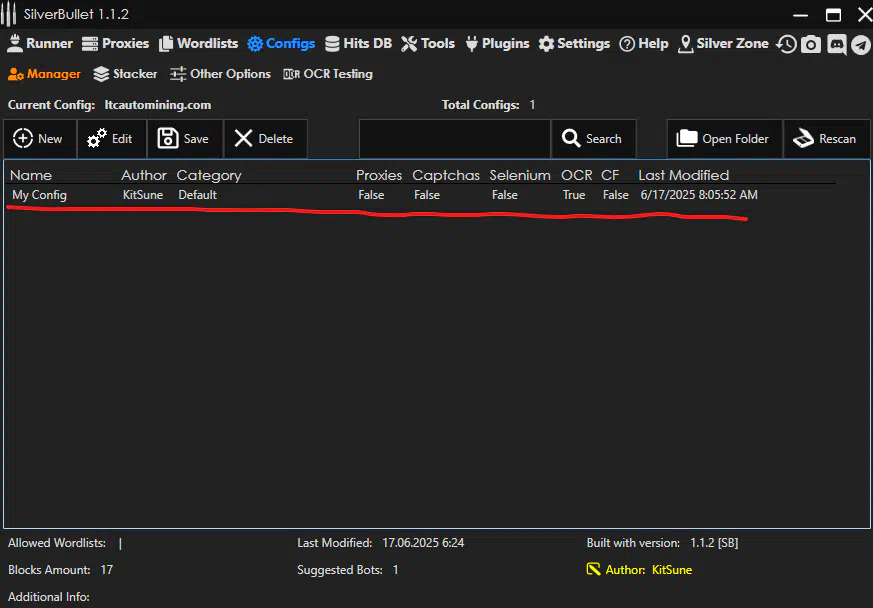Image resolution: width=873 pixels, height=608 pixels.
Task: Edit the selected config
Action: click(x=112, y=139)
